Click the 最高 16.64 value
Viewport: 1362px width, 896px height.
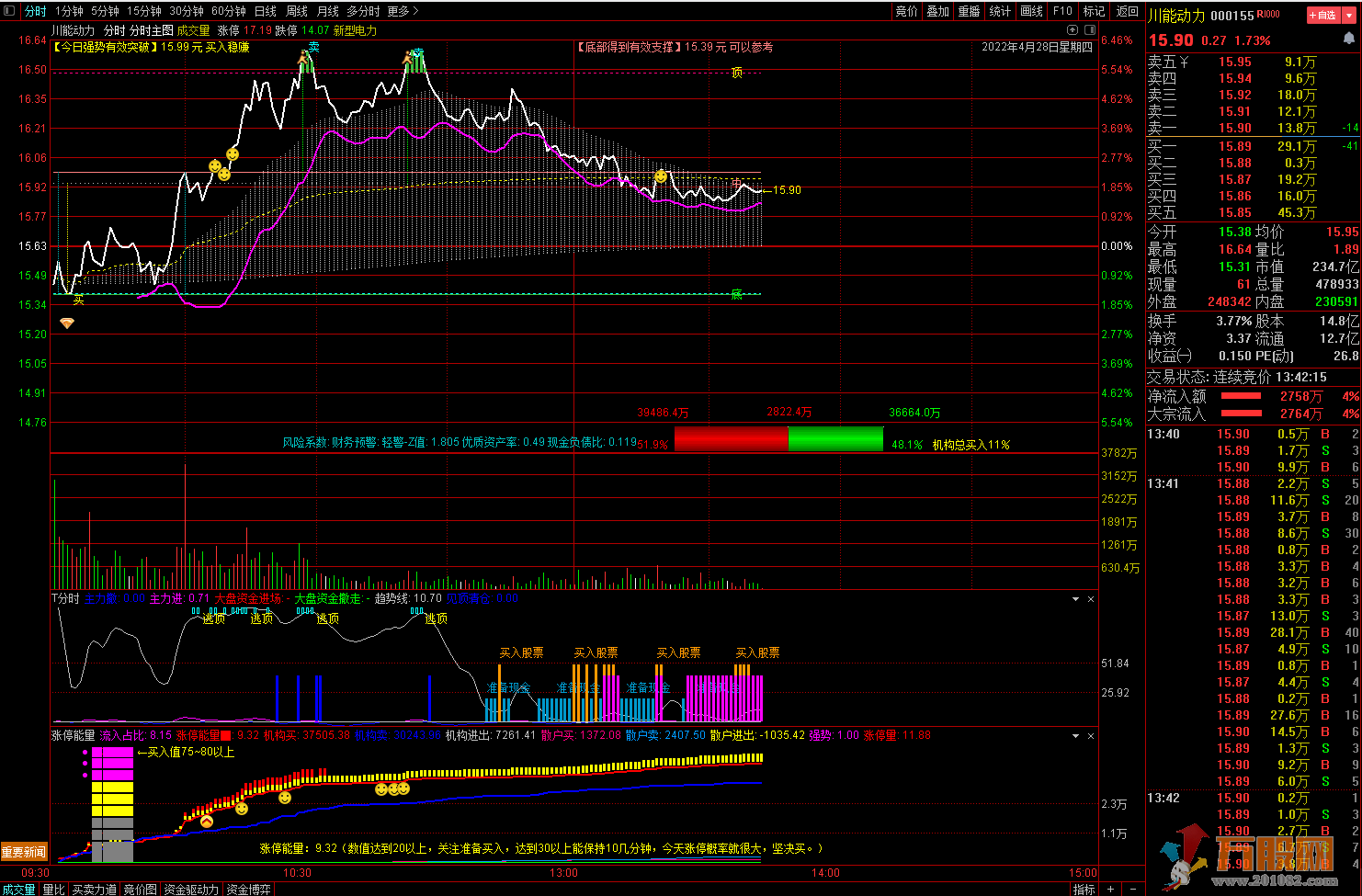tap(1235, 249)
